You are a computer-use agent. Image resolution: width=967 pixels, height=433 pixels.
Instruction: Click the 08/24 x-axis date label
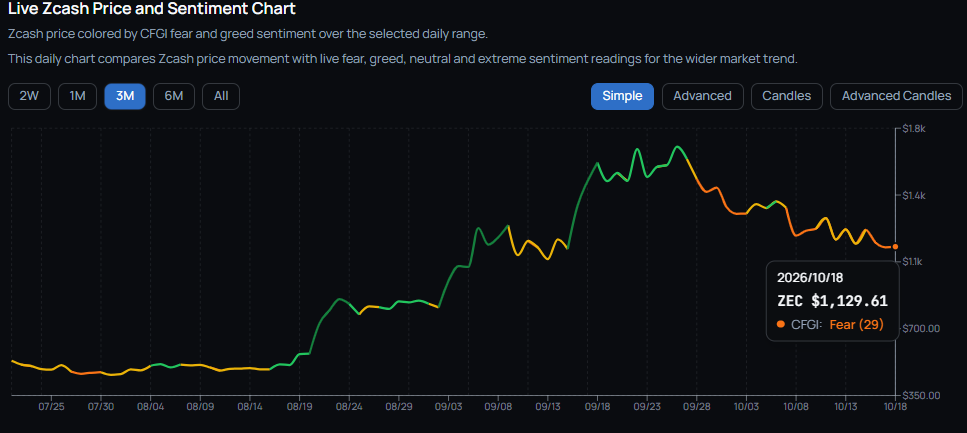(x=349, y=407)
